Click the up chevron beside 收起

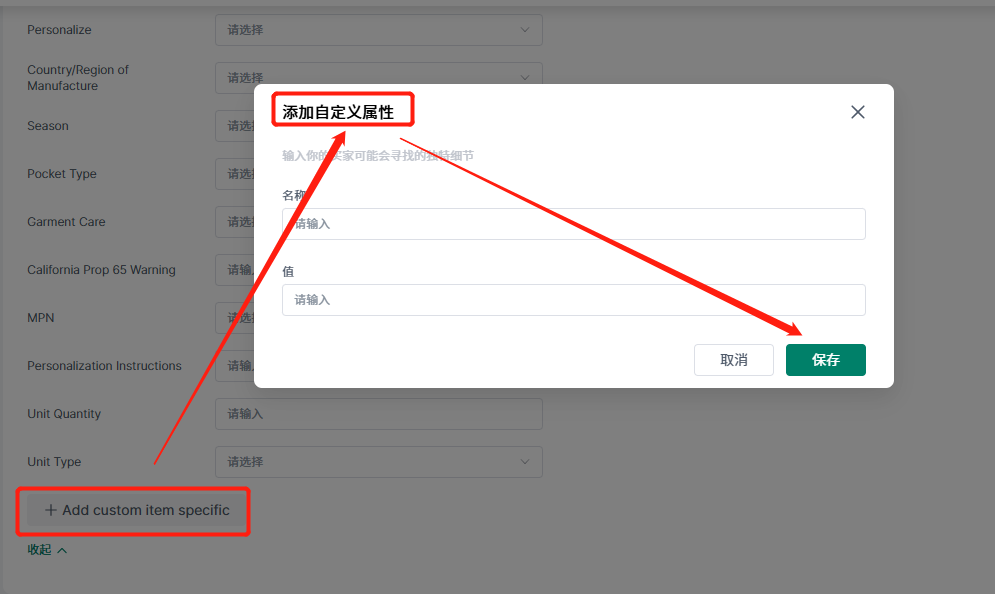[x=62, y=550]
